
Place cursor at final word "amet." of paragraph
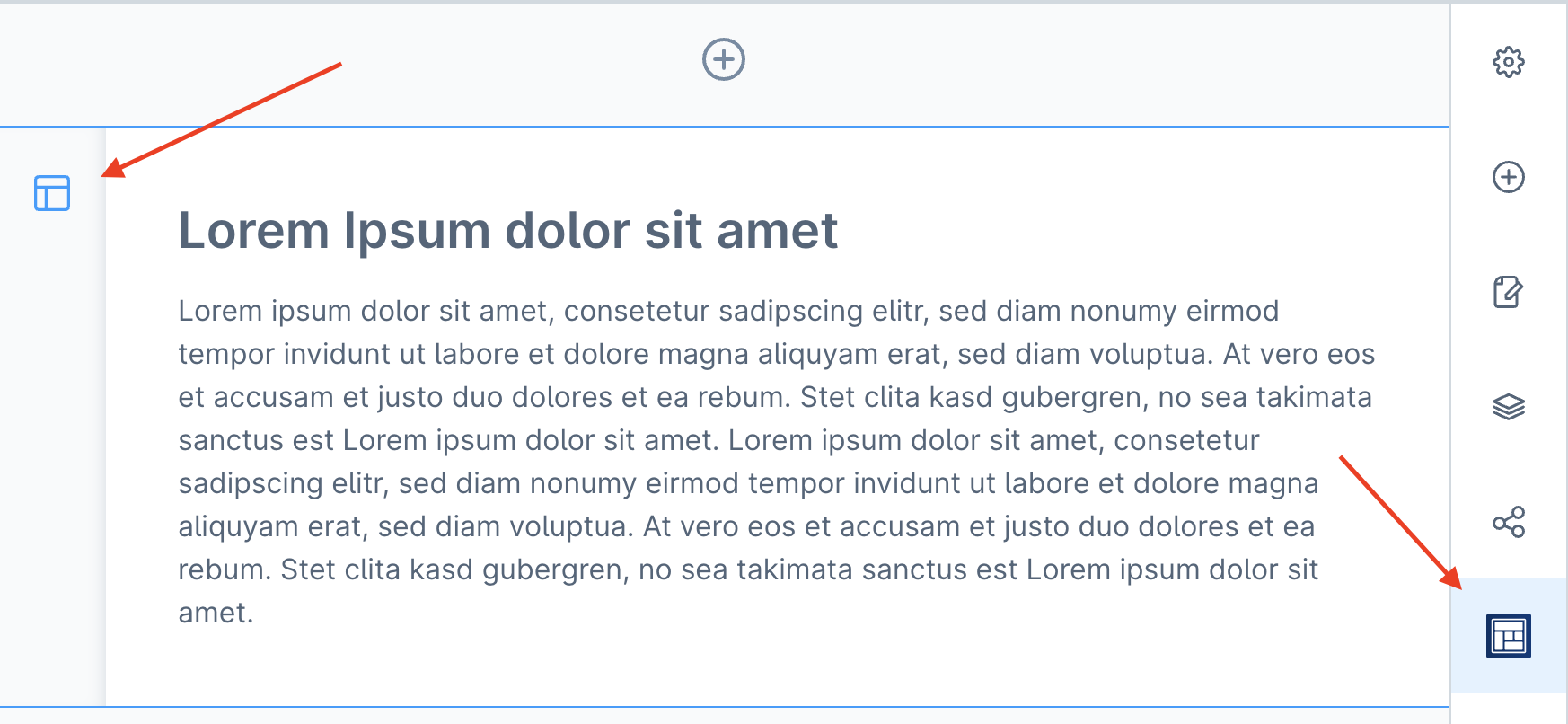tap(216, 613)
